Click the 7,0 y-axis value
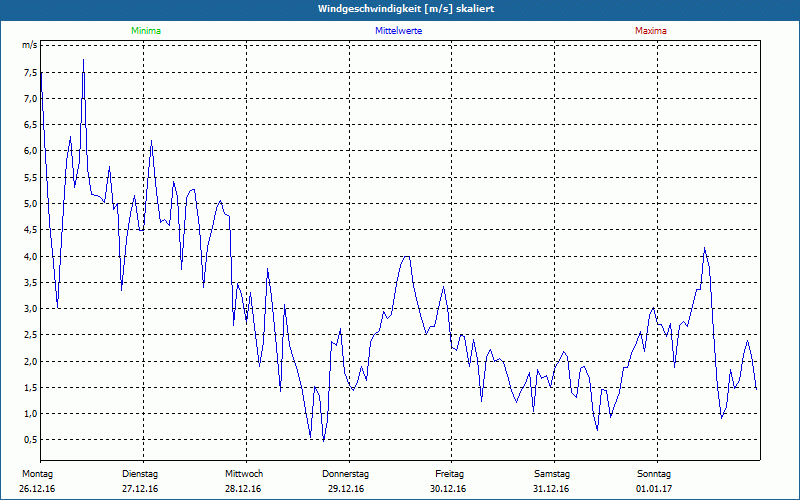 tap(30, 98)
